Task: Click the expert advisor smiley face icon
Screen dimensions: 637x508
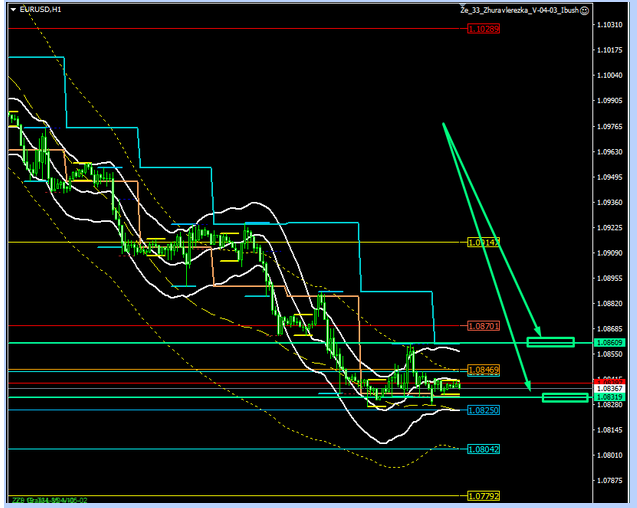Action: [584, 11]
